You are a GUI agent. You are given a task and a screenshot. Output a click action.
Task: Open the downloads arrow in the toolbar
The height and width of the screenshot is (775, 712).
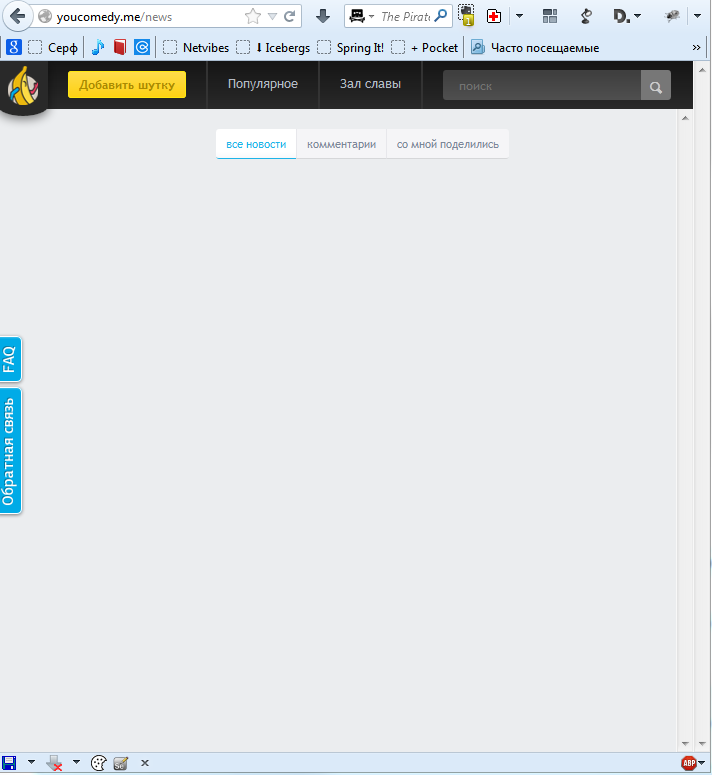click(x=322, y=16)
